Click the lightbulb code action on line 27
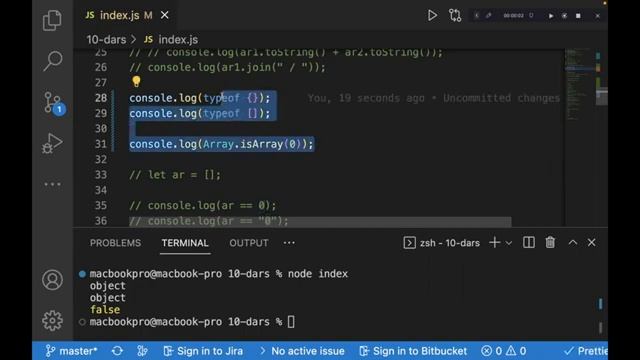Viewport: 640px width, 360px height. pyautogui.click(x=136, y=82)
